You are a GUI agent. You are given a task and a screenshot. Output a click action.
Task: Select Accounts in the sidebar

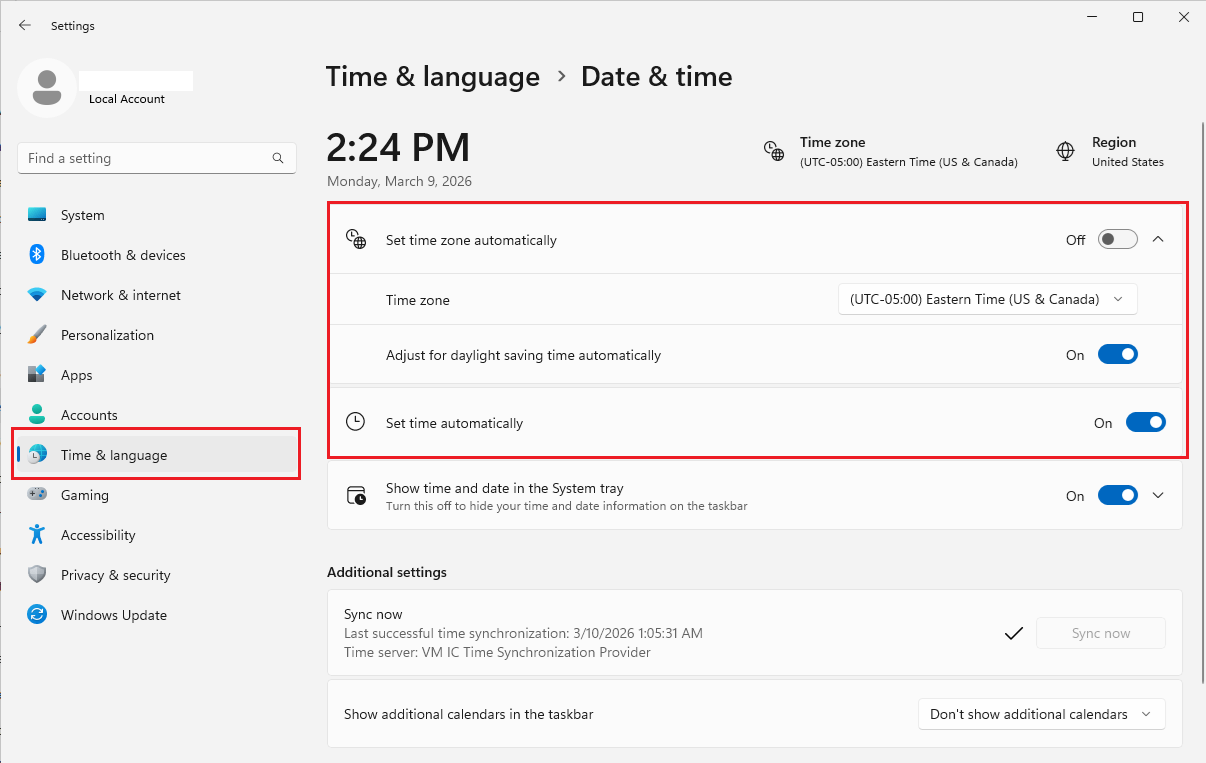tap(157, 415)
